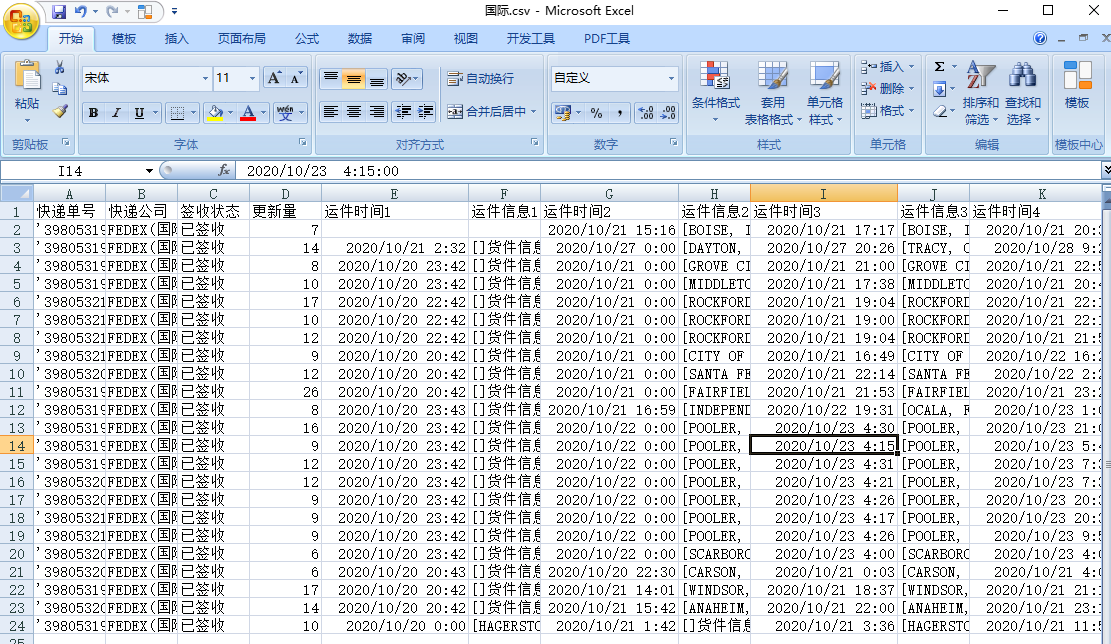Screen dimensions: 1111x644
Task: Apply percent style
Action: coord(597,113)
